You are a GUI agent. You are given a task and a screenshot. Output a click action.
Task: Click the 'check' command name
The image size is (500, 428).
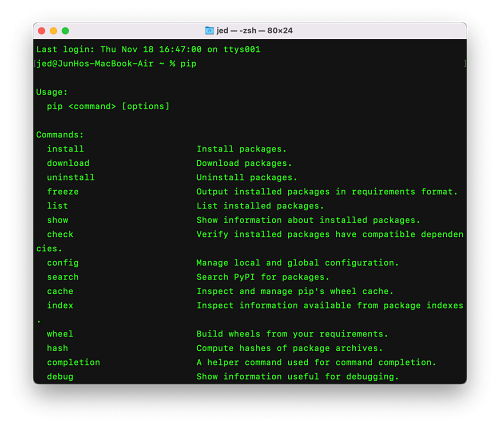click(60, 234)
